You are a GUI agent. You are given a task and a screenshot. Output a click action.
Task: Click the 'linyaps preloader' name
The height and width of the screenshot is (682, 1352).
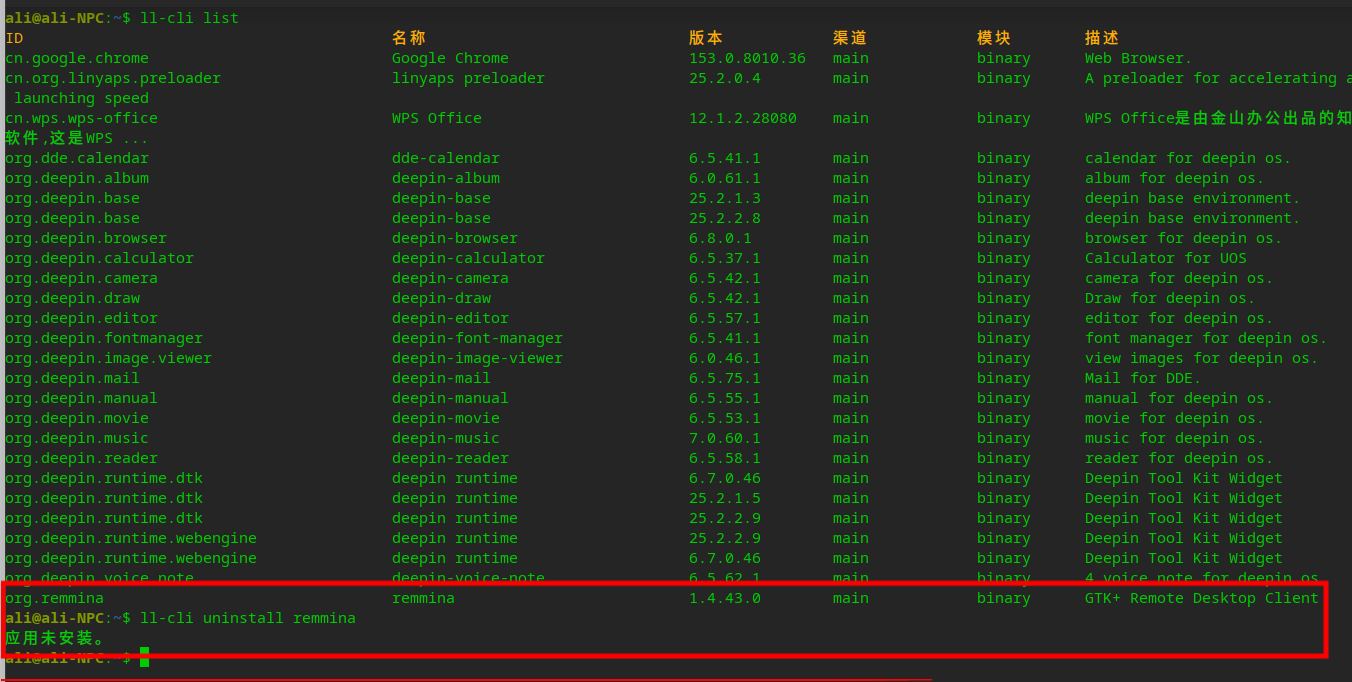tap(468, 78)
